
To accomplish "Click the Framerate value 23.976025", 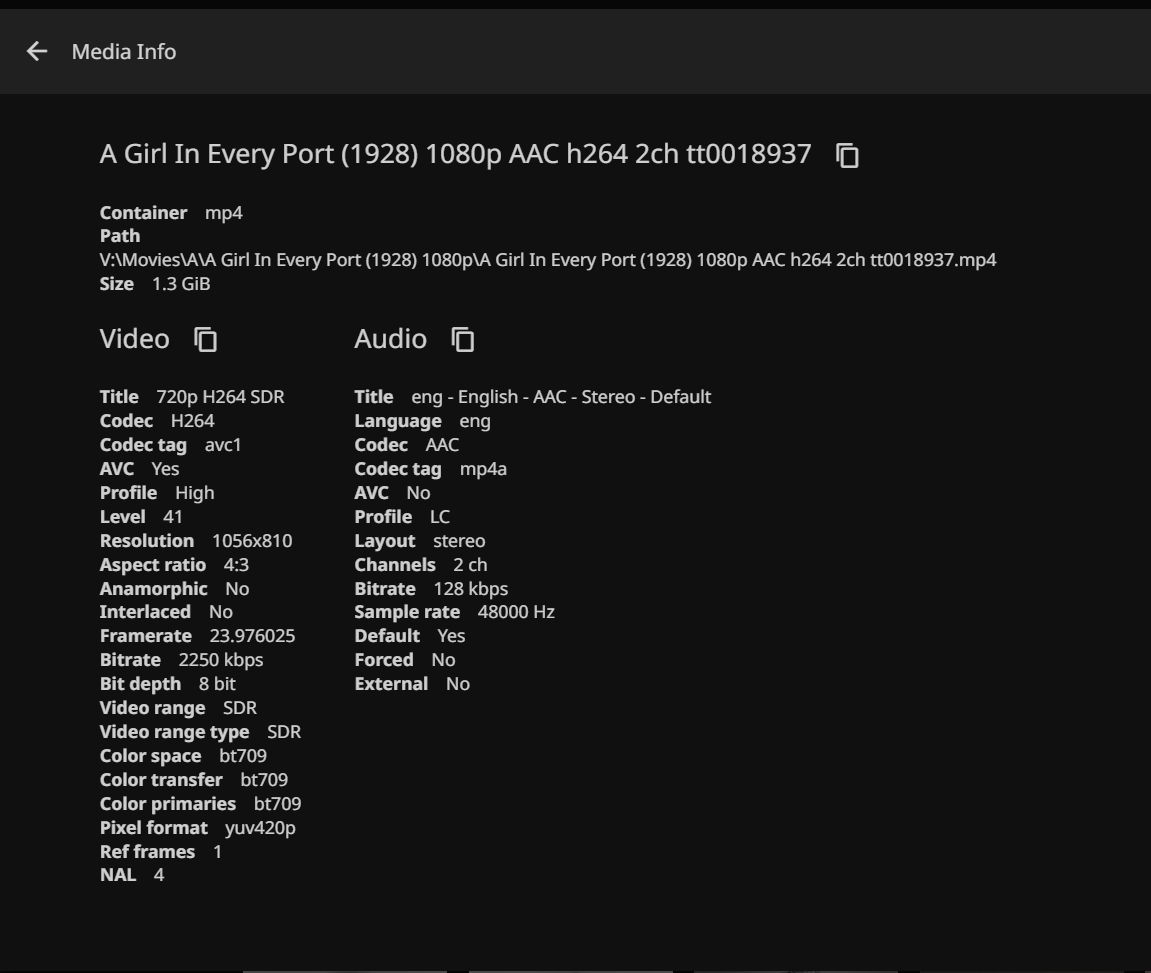I will [253, 636].
